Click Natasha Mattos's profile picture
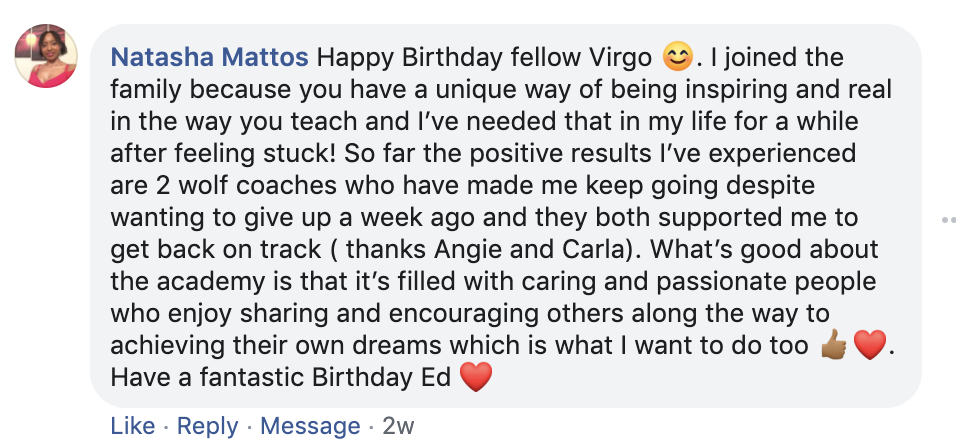The image size is (956, 444). click(x=46, y=55)
